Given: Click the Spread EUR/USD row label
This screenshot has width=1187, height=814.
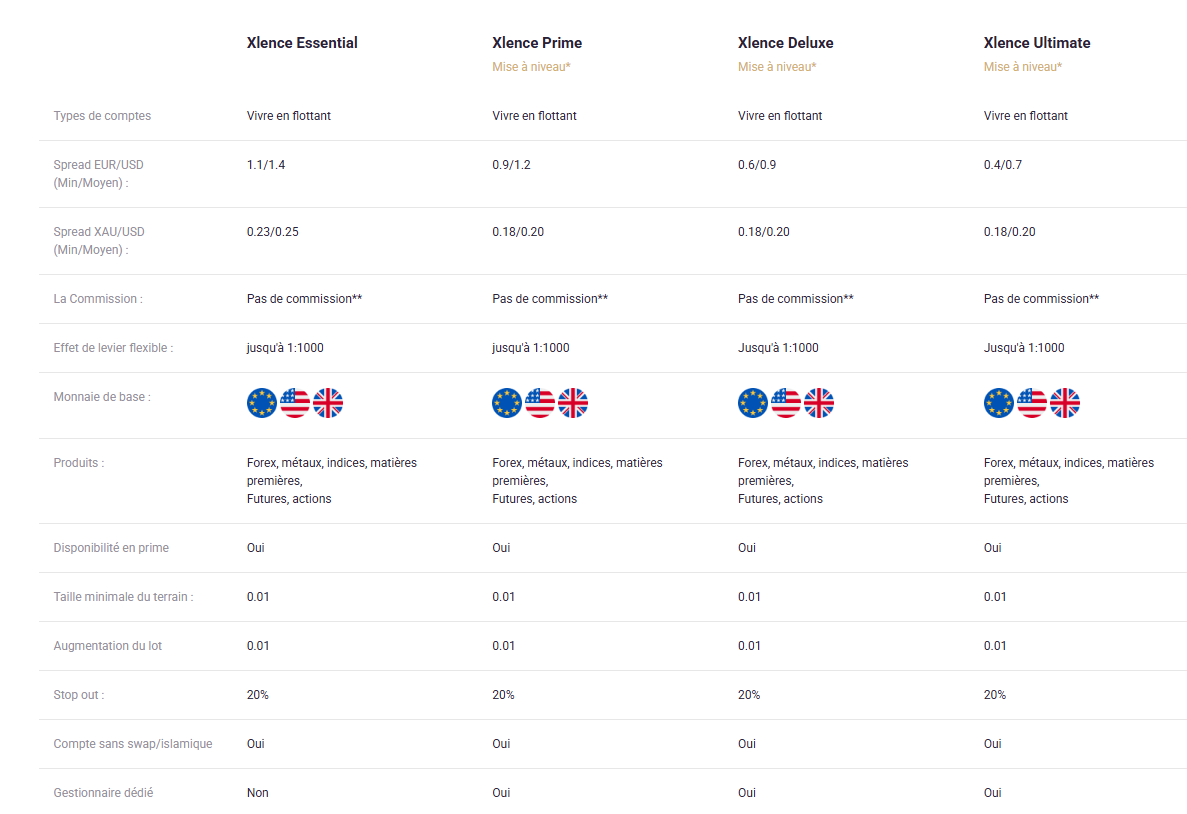Looking at the screenshot, I should [98, 173].
